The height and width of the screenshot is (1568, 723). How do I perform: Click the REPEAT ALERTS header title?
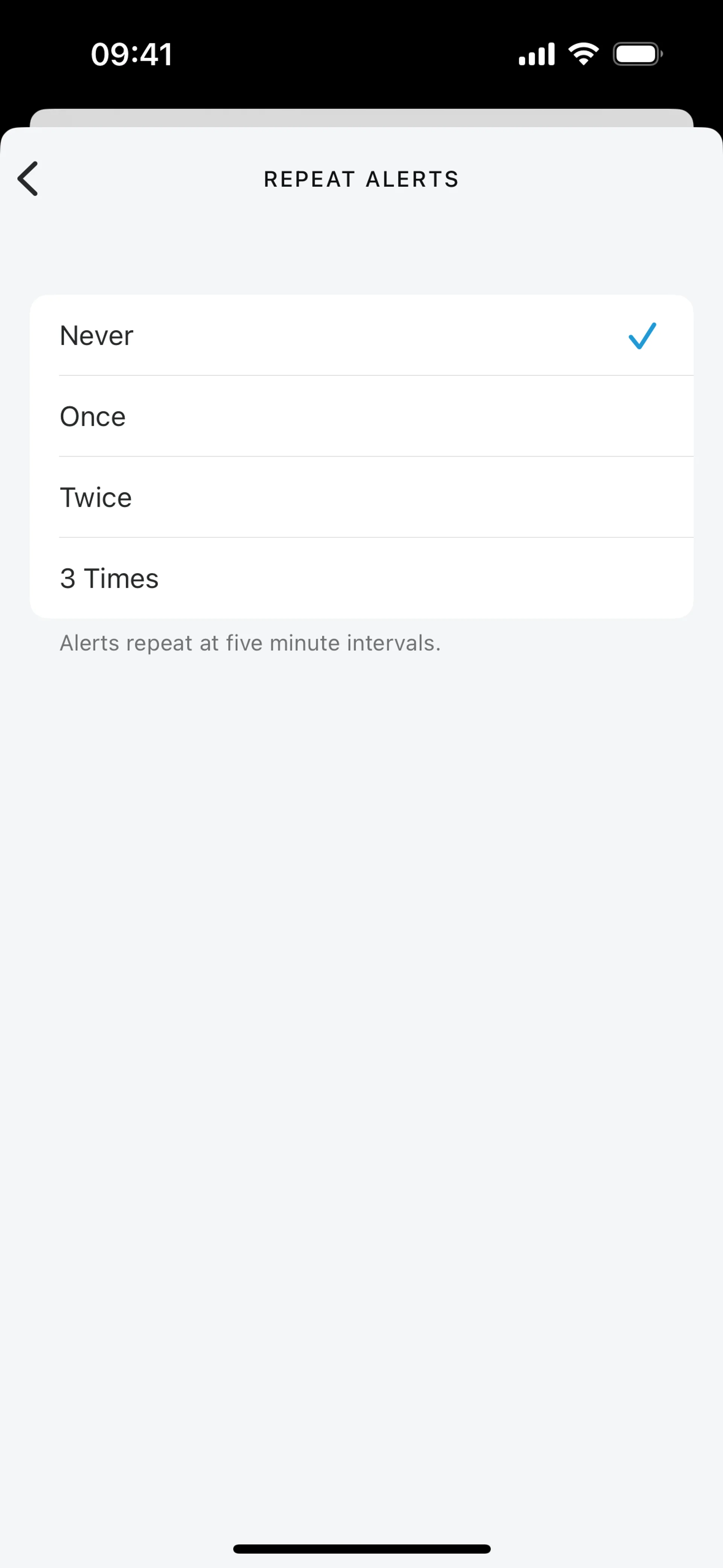361,180
